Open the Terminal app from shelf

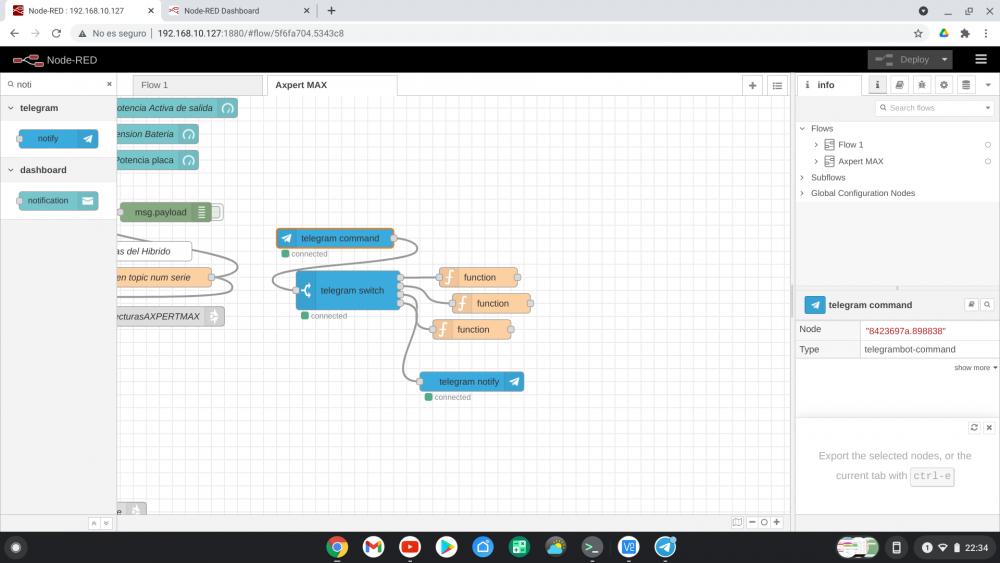pos(592,547)
